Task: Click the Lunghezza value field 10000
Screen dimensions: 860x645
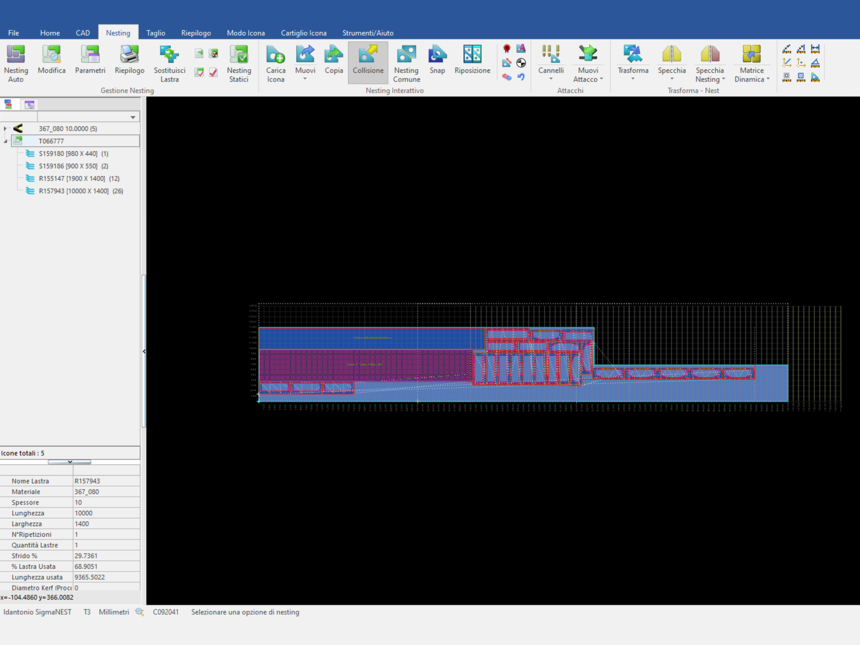Action: tap(105, 513)
